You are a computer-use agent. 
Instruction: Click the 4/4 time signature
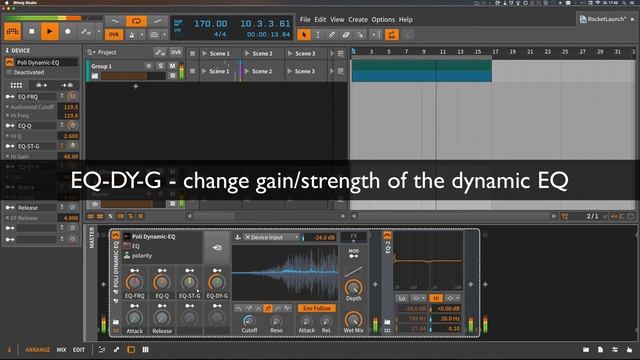(220, 34)
